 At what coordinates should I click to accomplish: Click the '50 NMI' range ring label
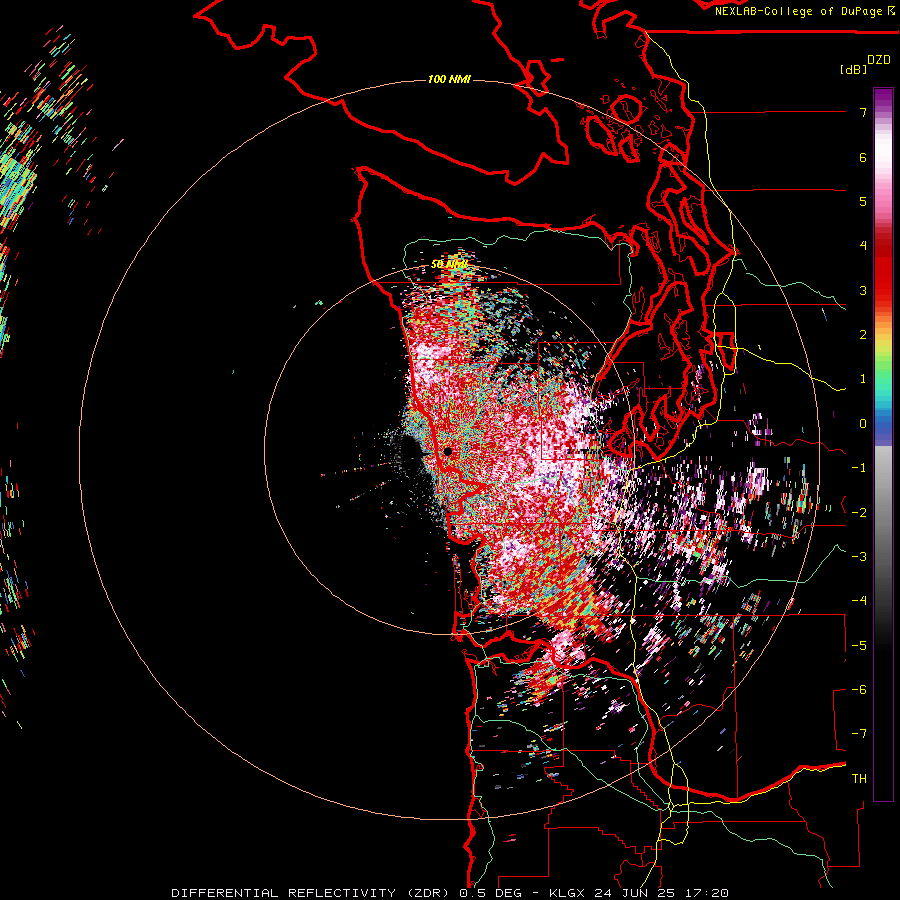tap(449, 265)
